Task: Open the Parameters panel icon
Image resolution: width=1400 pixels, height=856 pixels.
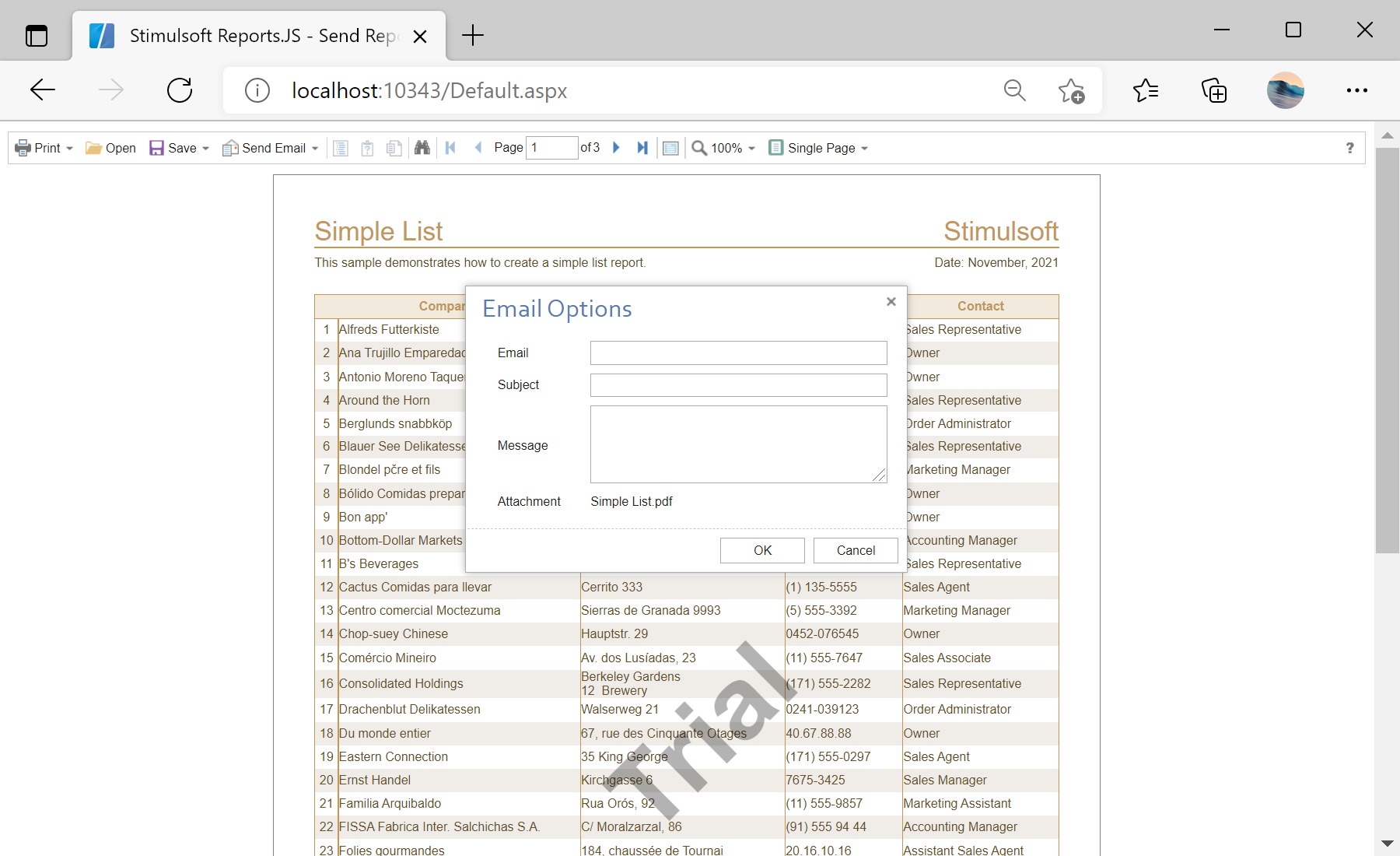Action: tap(367, 148)
